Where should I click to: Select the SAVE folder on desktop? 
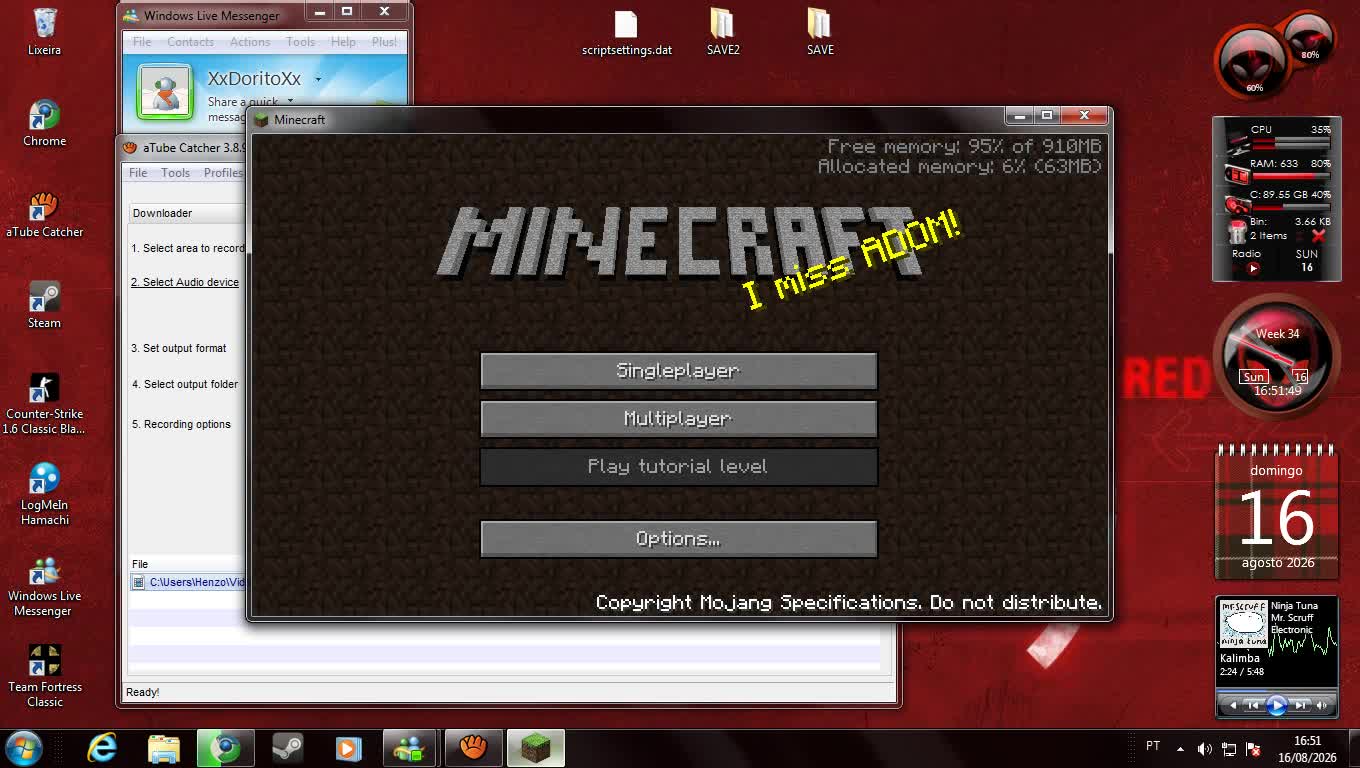pyautogui.click(x=820, y=33)
